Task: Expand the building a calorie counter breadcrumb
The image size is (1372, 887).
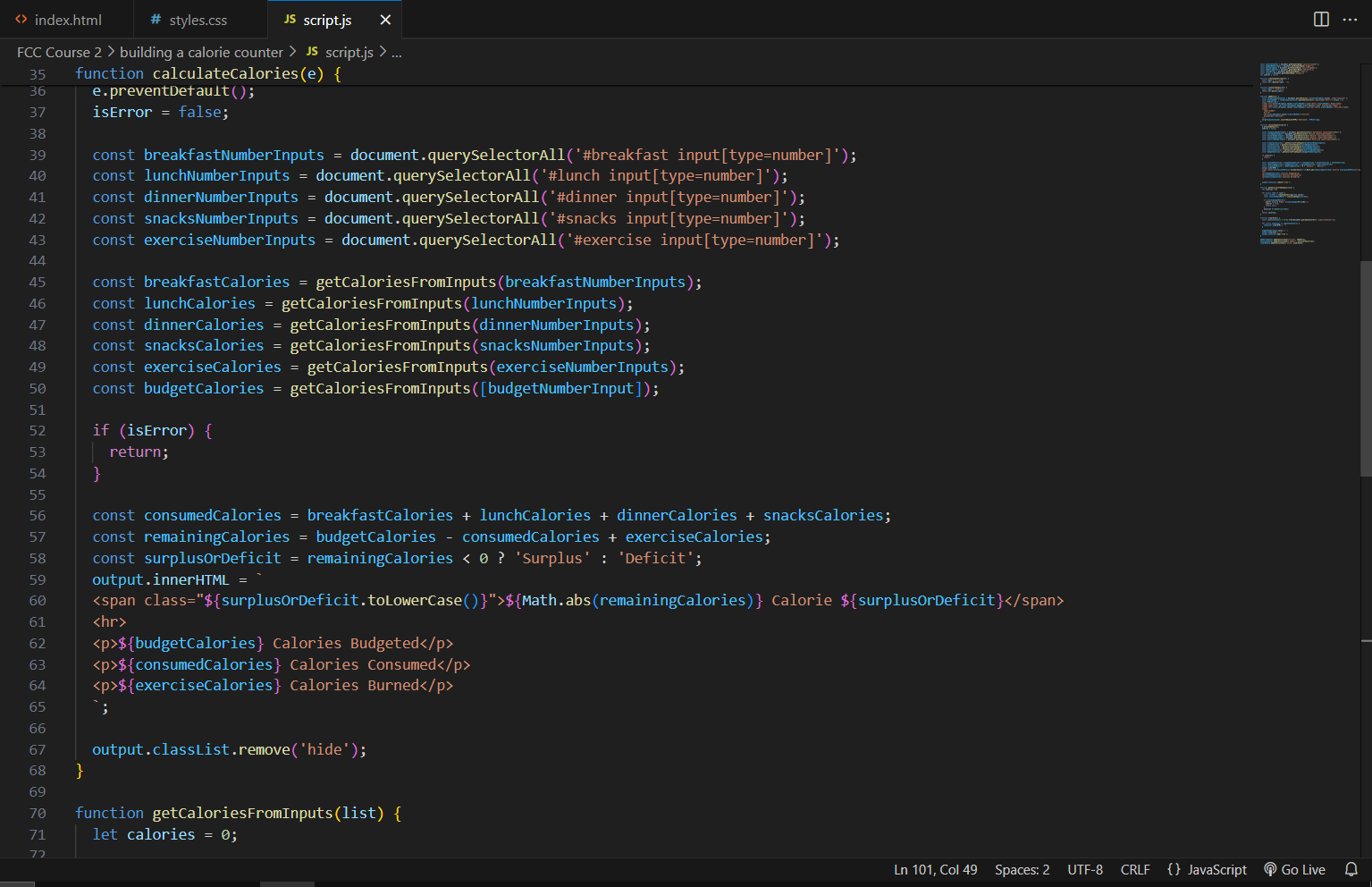Action: point(201,53)
